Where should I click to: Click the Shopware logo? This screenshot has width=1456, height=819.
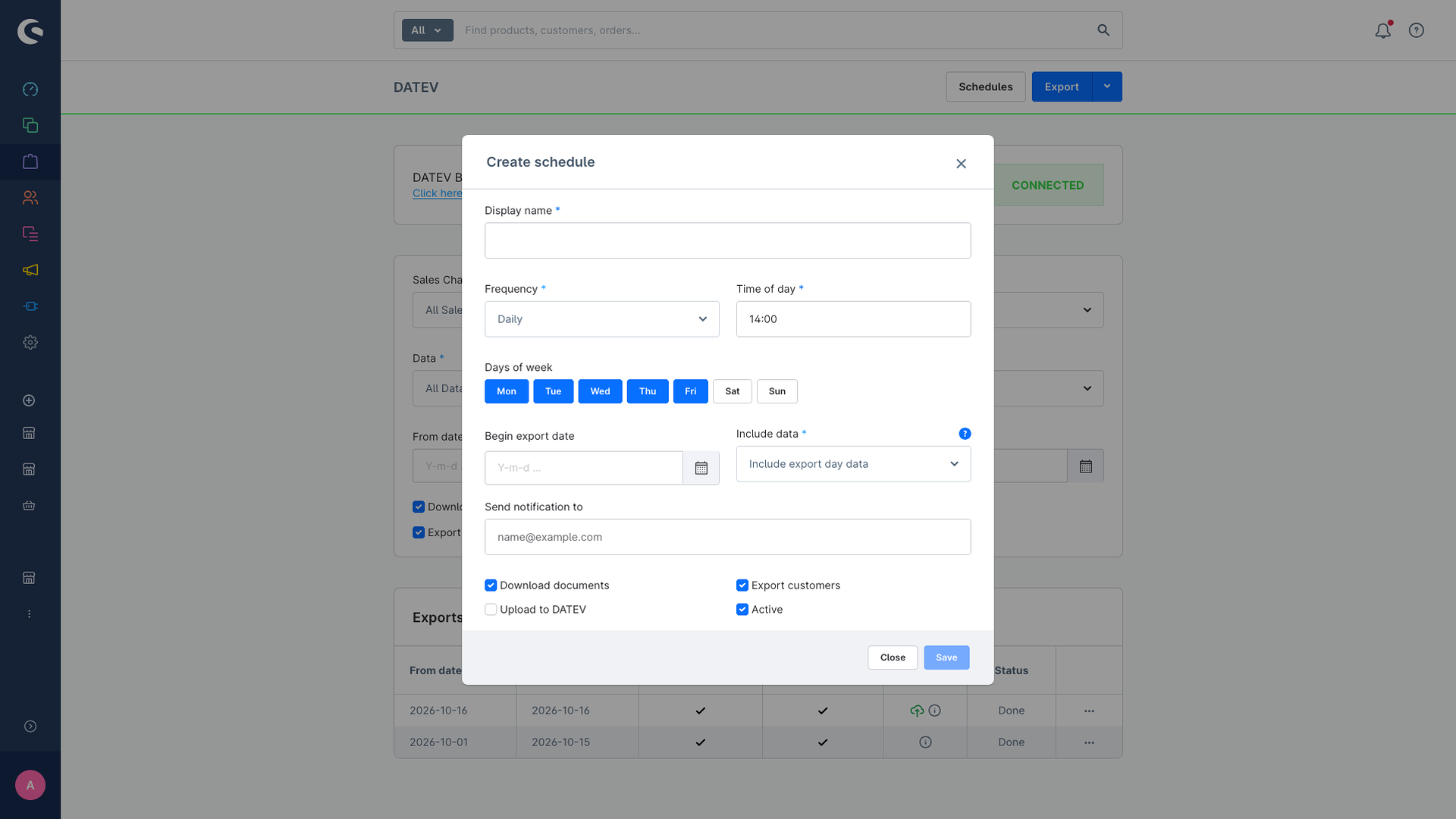click(30, 31)
